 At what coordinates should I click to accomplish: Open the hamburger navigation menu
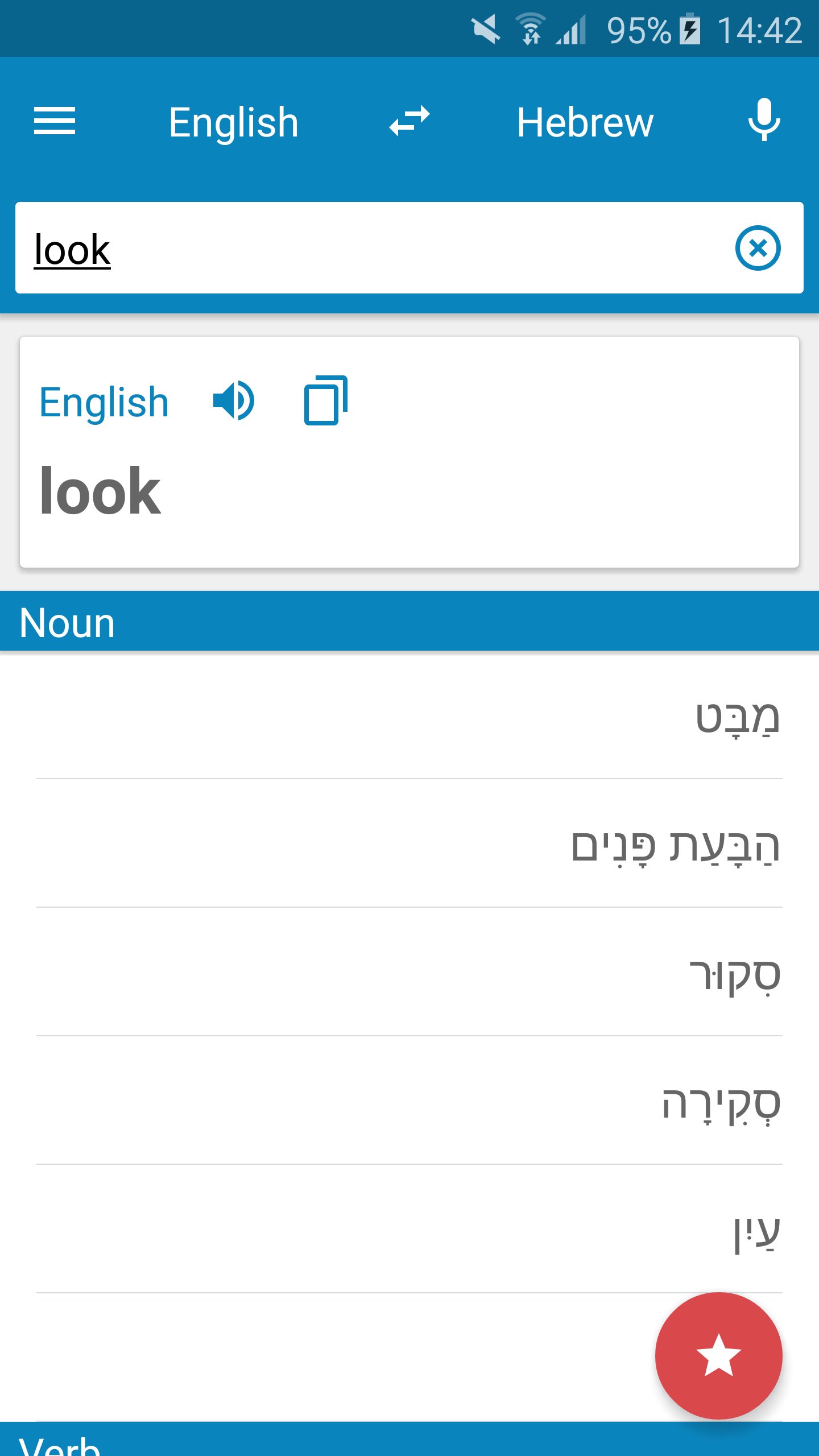55,121
